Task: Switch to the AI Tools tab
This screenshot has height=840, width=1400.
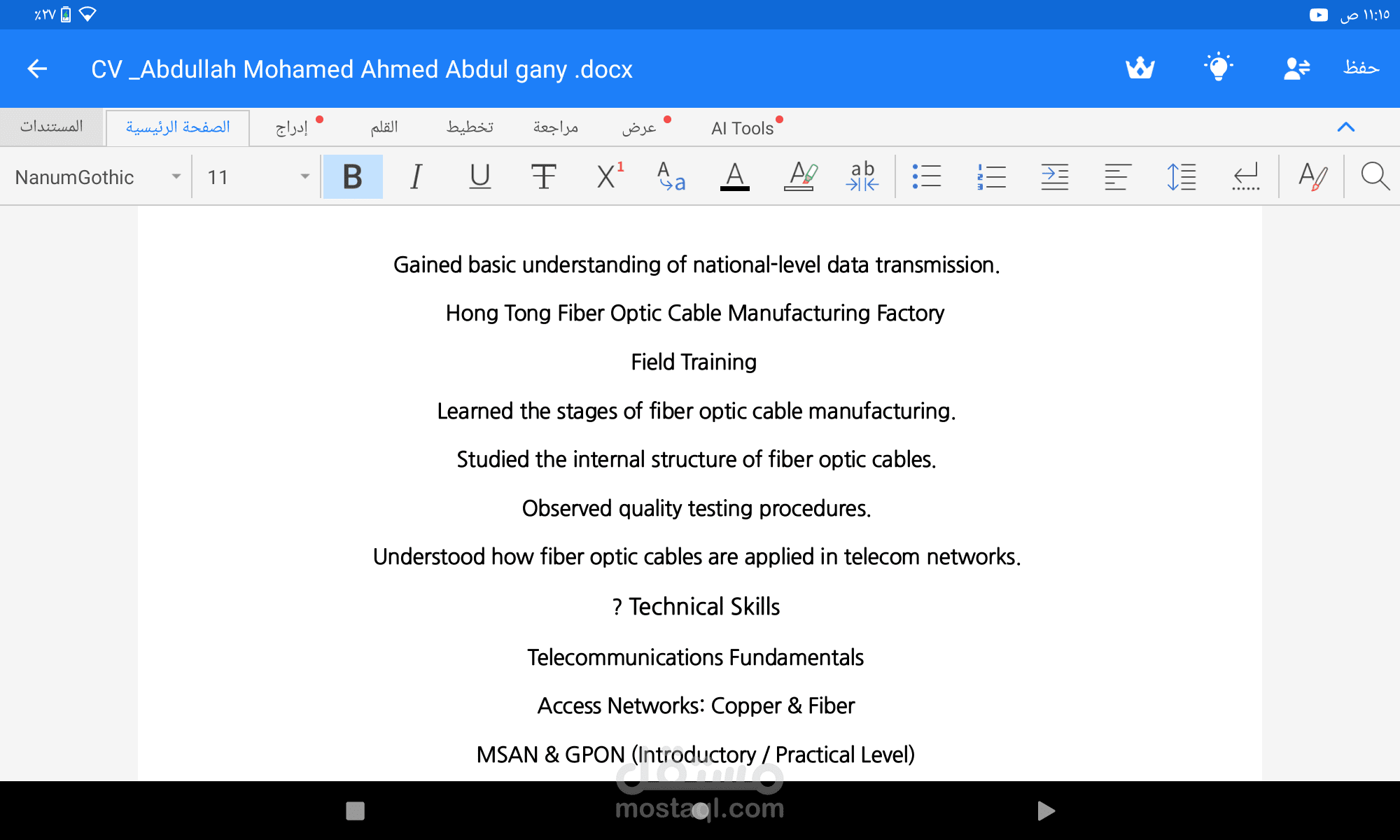Action: [742, 128]
